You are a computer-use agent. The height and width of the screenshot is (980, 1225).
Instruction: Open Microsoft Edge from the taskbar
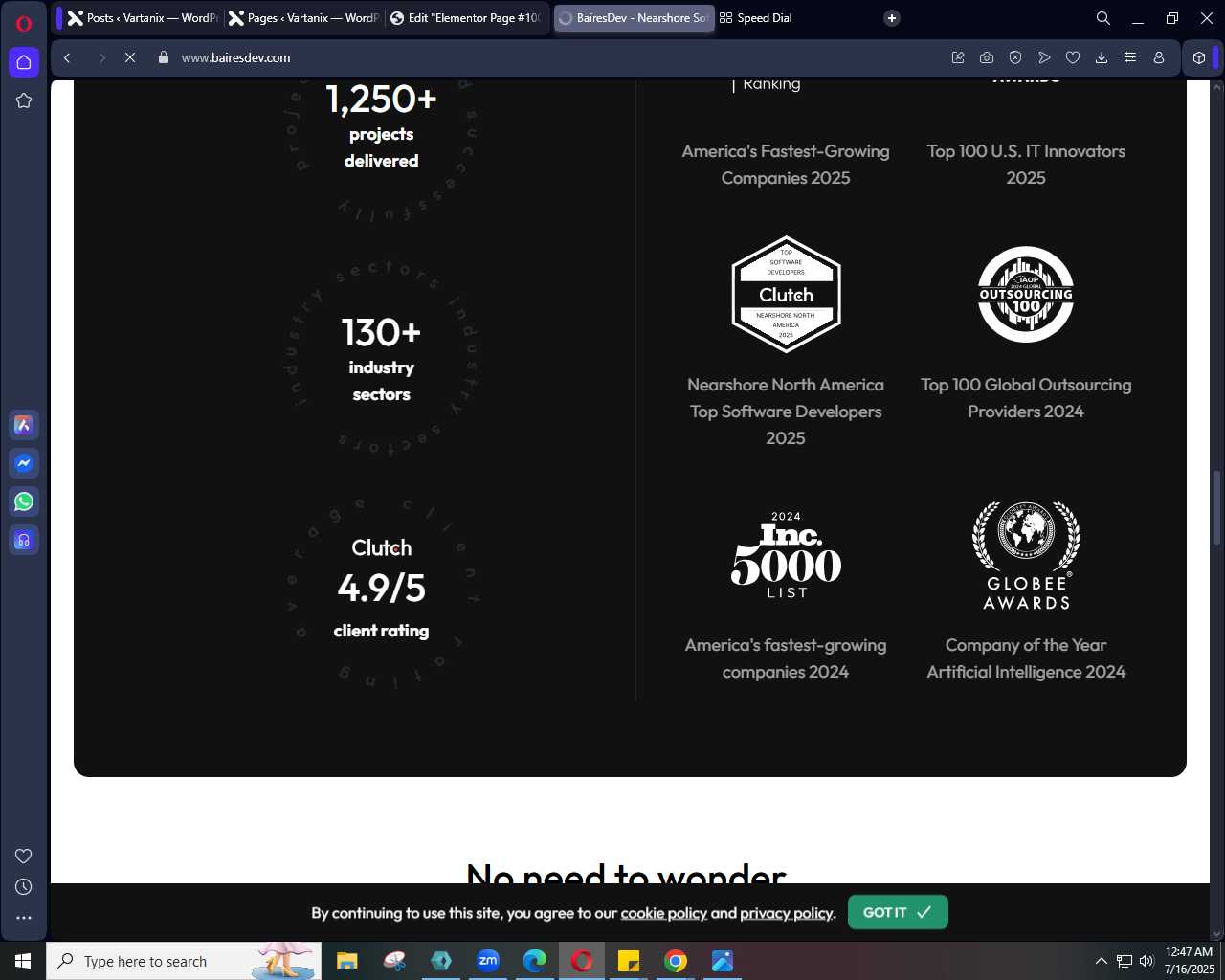click(535, 961)
